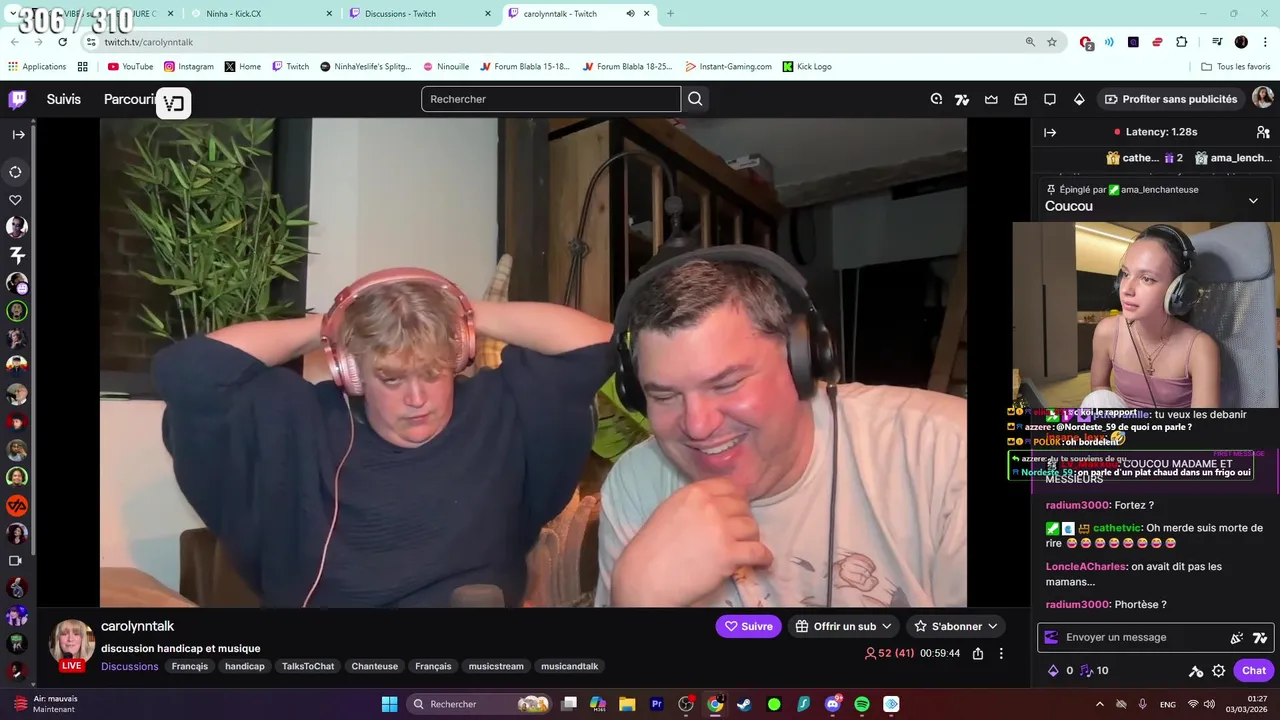Select the musicandtalk tag
Screen dimensions: 1280x720
[570, 666]
